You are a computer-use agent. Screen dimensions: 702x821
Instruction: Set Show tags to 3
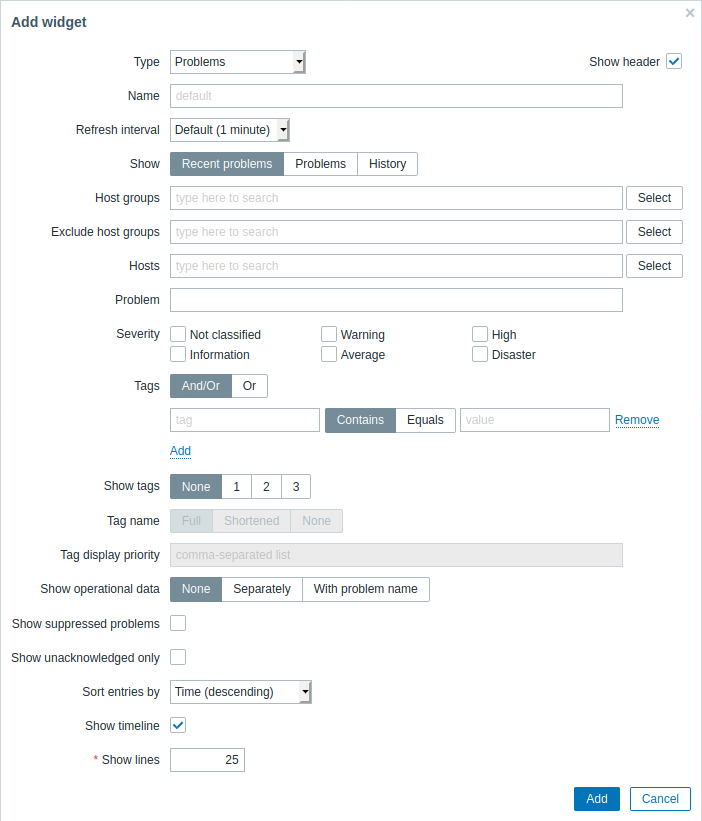[x=296, y=486]
